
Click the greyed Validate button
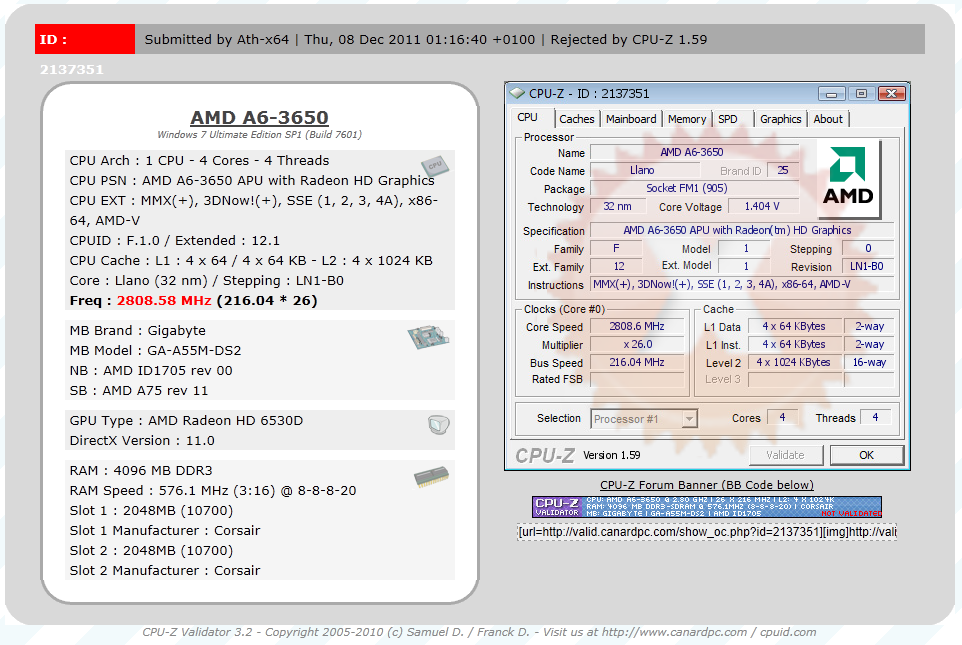click(x=785, y=455)
